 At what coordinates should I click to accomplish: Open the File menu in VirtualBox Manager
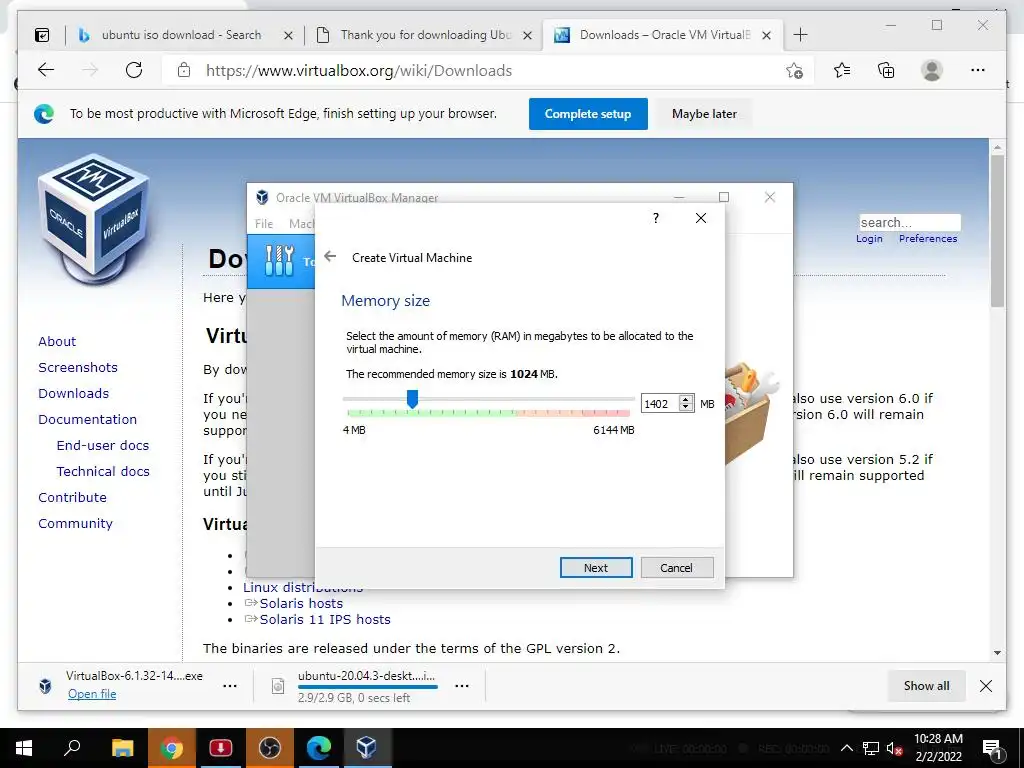264,223
